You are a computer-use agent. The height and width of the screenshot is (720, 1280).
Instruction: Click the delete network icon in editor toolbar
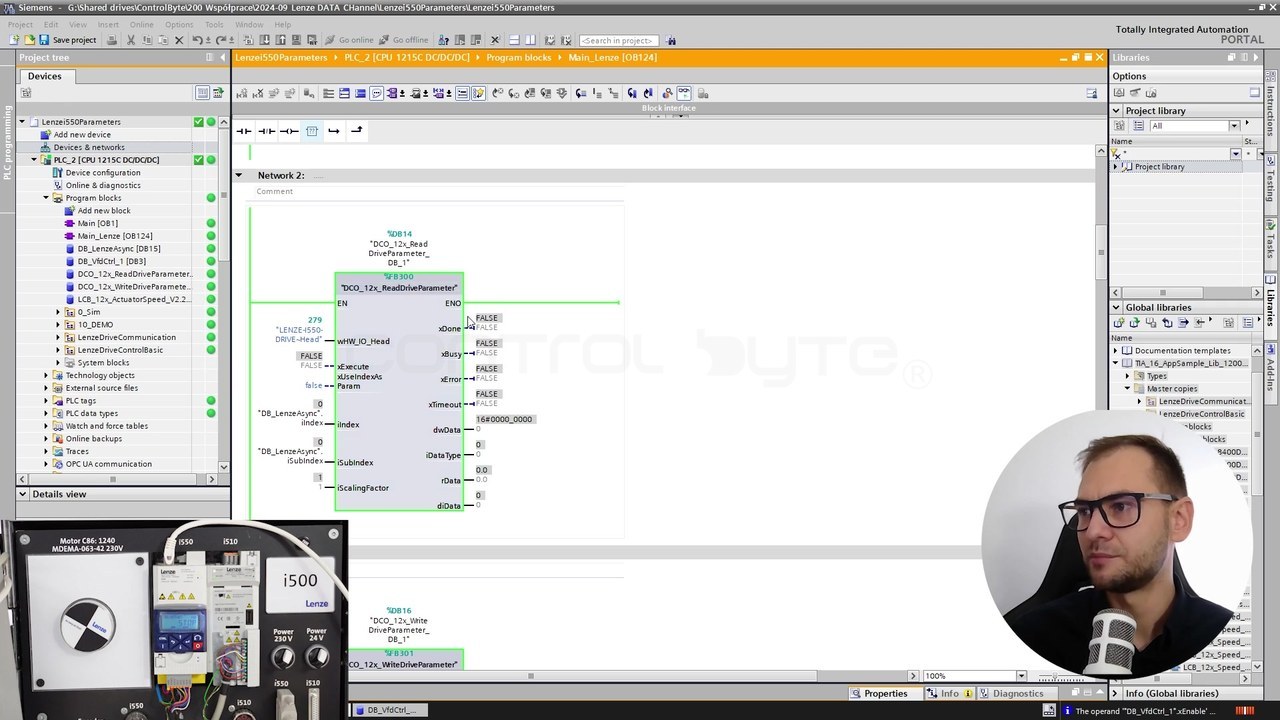pos(258,93)
